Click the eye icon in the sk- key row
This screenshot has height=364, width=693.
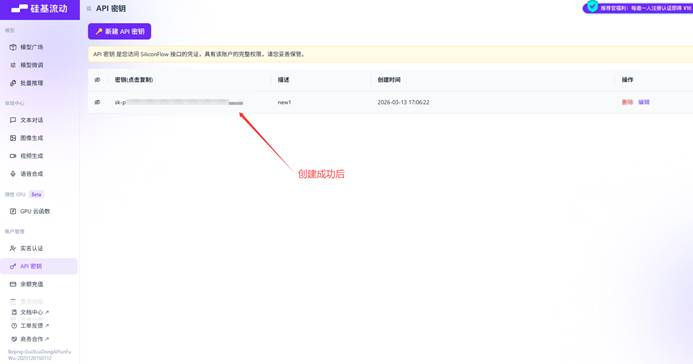(97, 102)
